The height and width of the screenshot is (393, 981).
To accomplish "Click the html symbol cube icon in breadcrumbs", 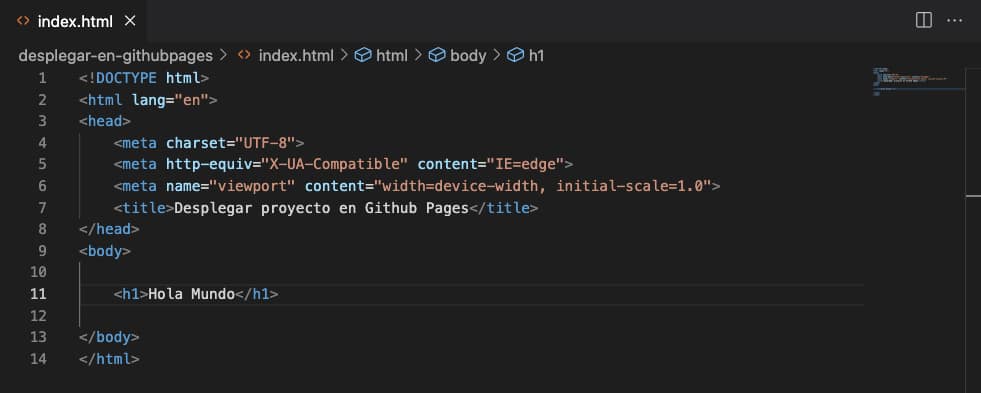I will pos(363,56).
